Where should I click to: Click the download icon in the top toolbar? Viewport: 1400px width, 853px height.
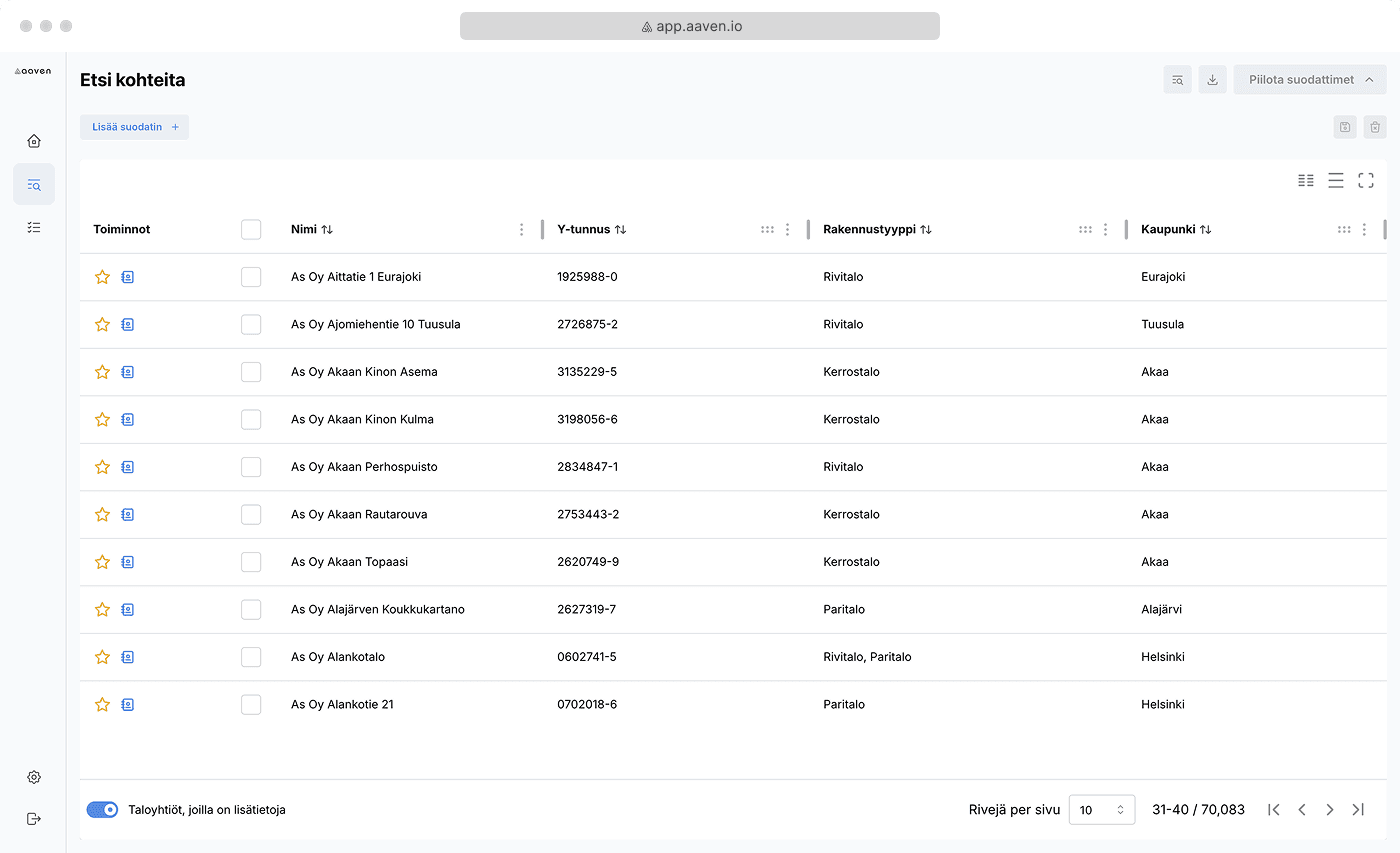1212,80
